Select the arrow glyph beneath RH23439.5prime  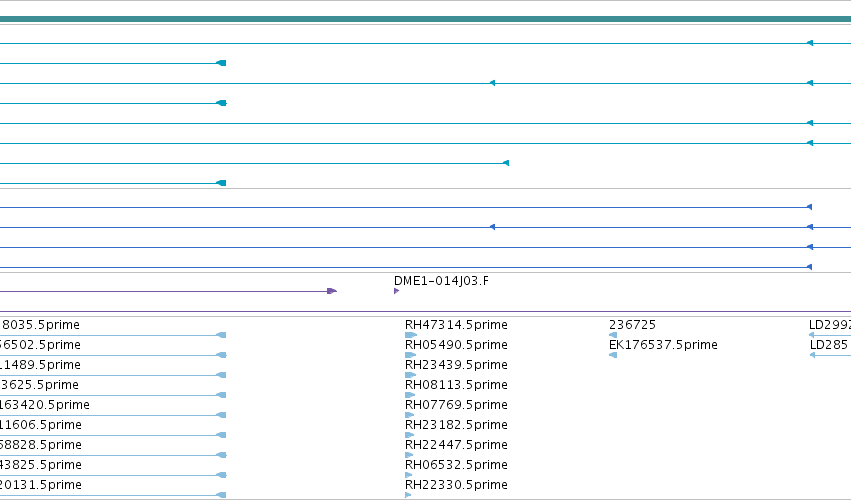click(410, 375)
